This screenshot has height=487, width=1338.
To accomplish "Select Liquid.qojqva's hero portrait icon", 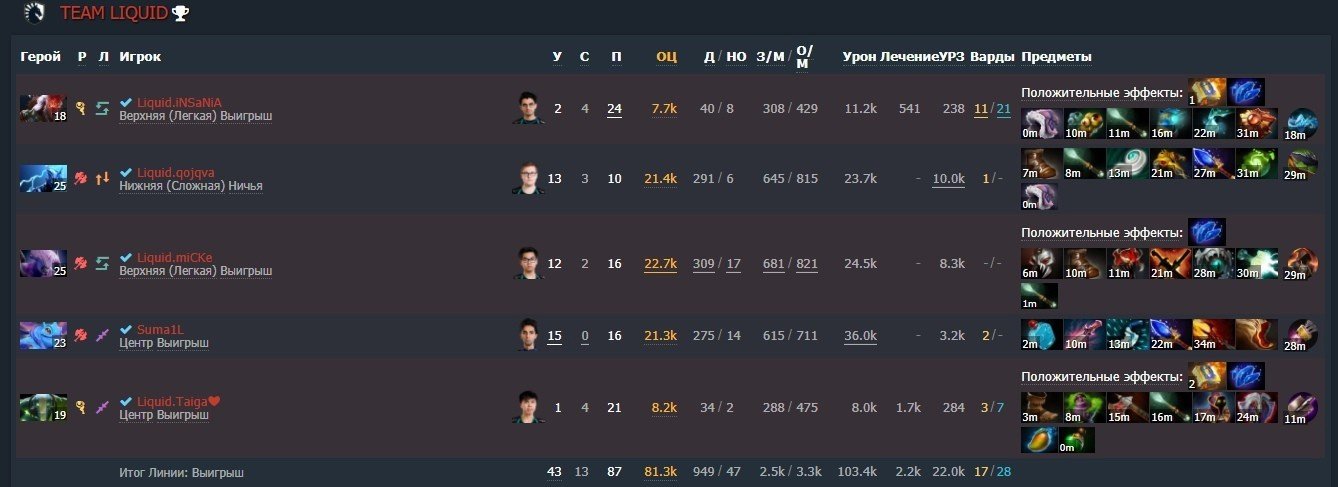I will click(44, 179).
